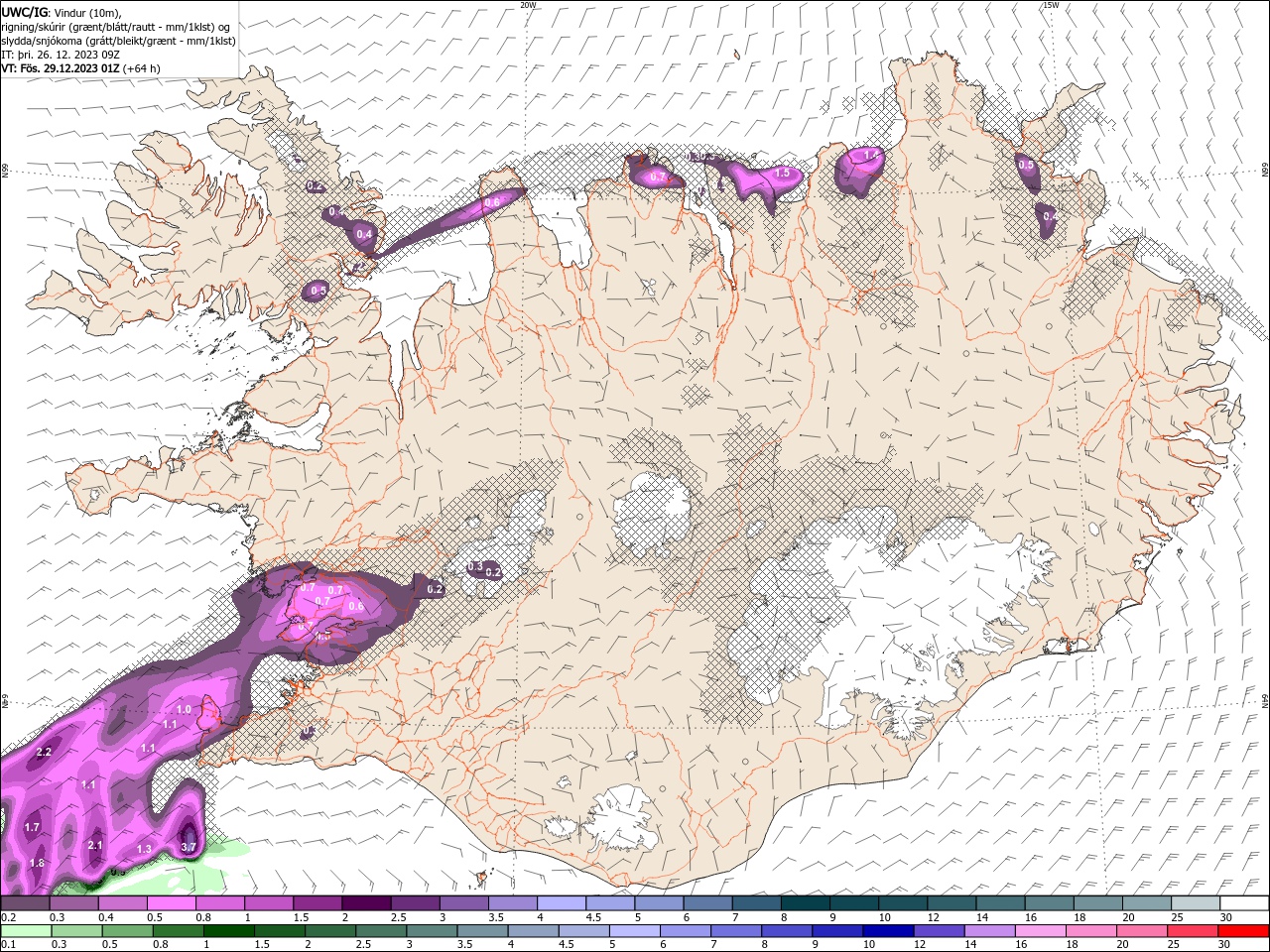The height and width of the screenshot is (952, 1270).
Task: Click the 'UWC/IG' title text
Action: (x=24, y=12)
